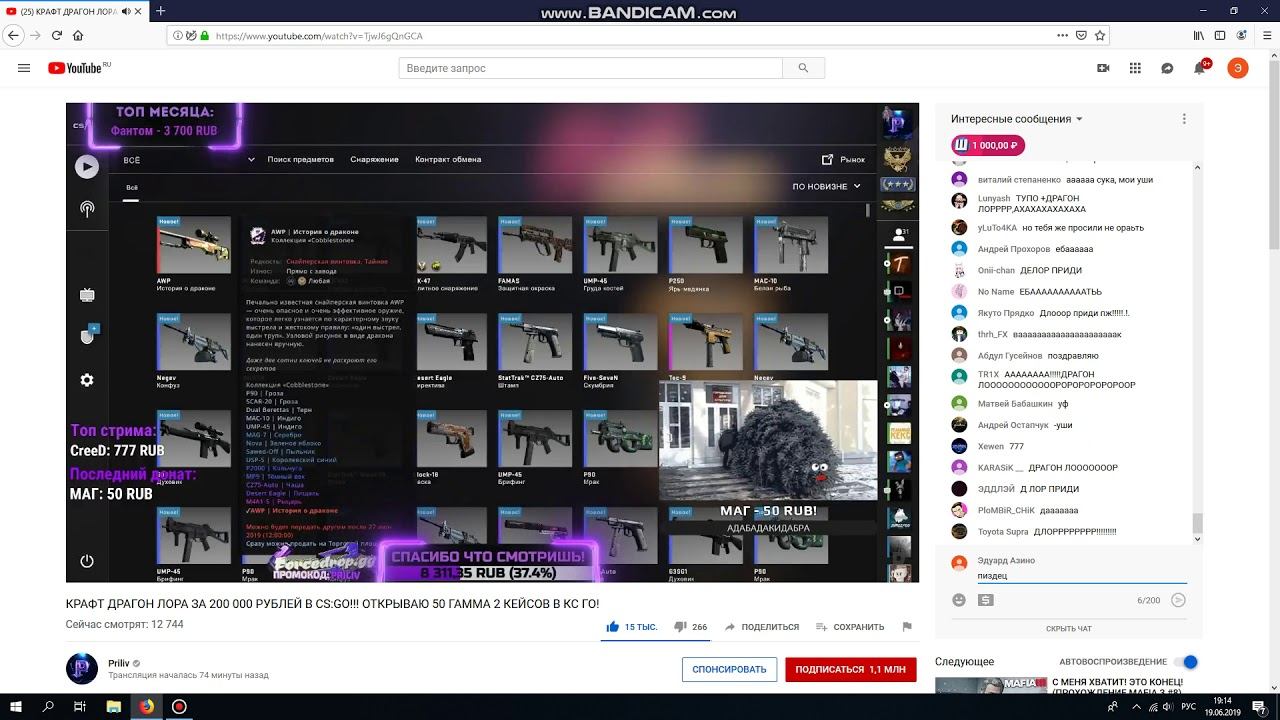Focus the 'Введите запрос' search box

click(x=590, y=68)
